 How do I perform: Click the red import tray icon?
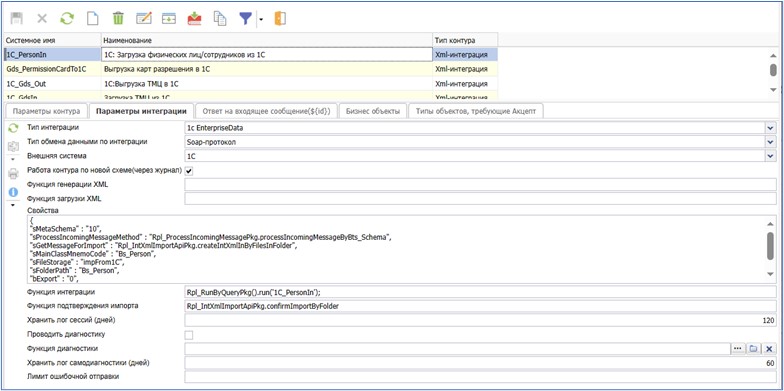(194, 18)
